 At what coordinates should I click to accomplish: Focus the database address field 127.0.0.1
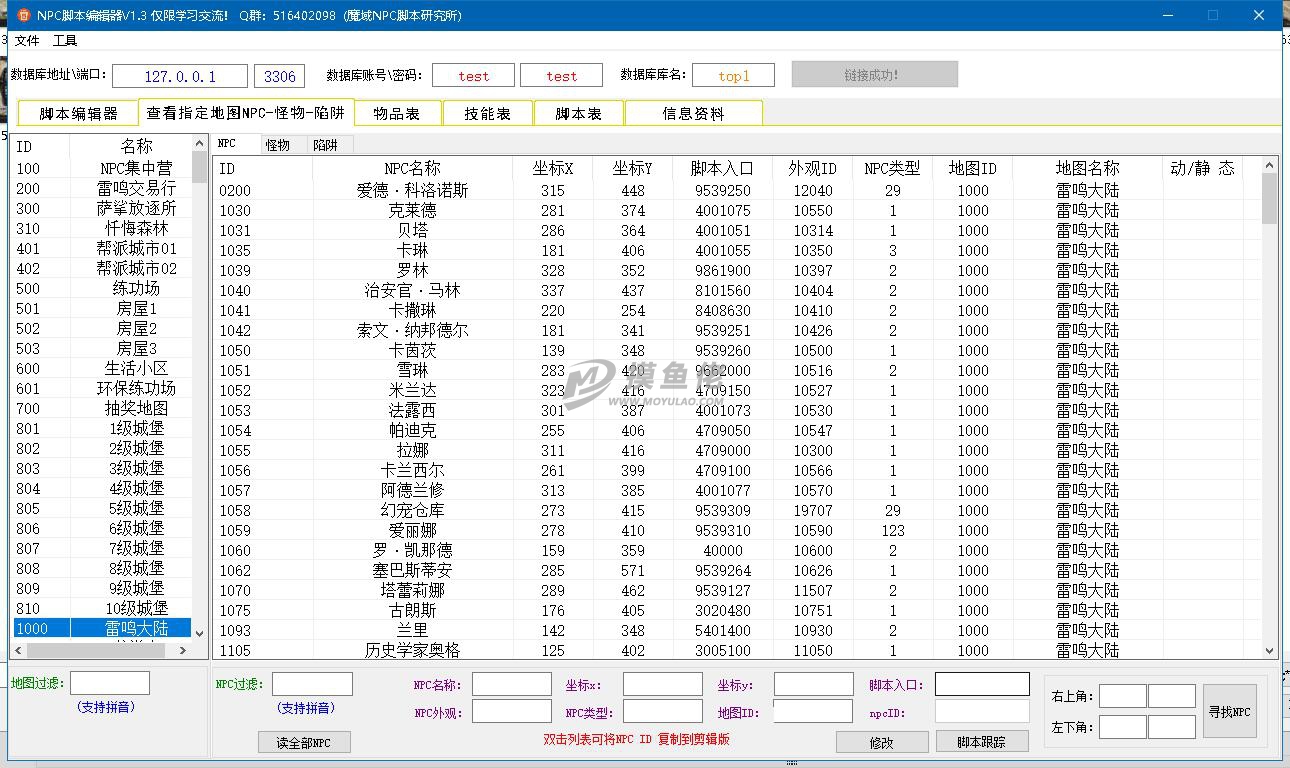[x=180, y=76]
